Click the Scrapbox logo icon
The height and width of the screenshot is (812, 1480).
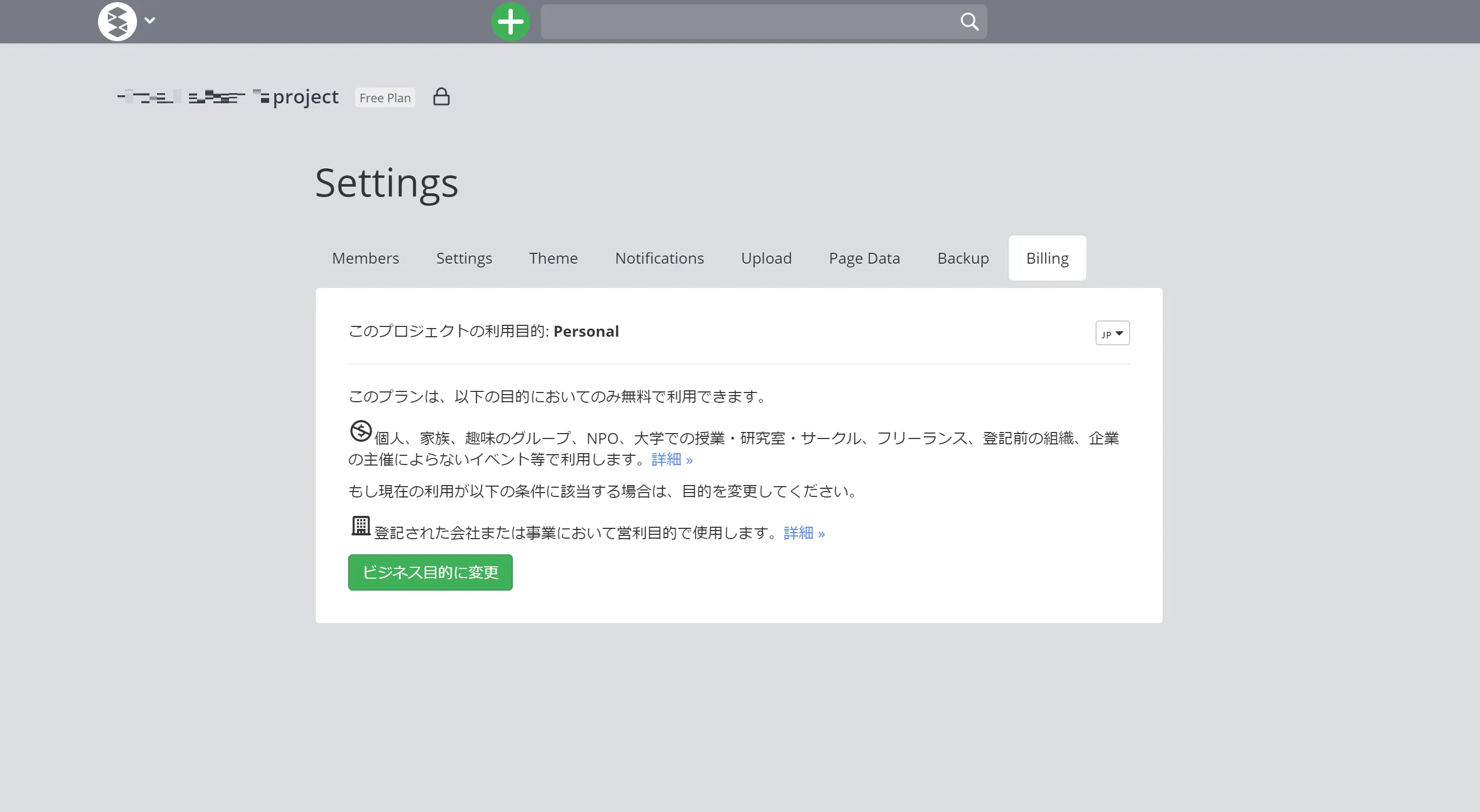point(117,21)
